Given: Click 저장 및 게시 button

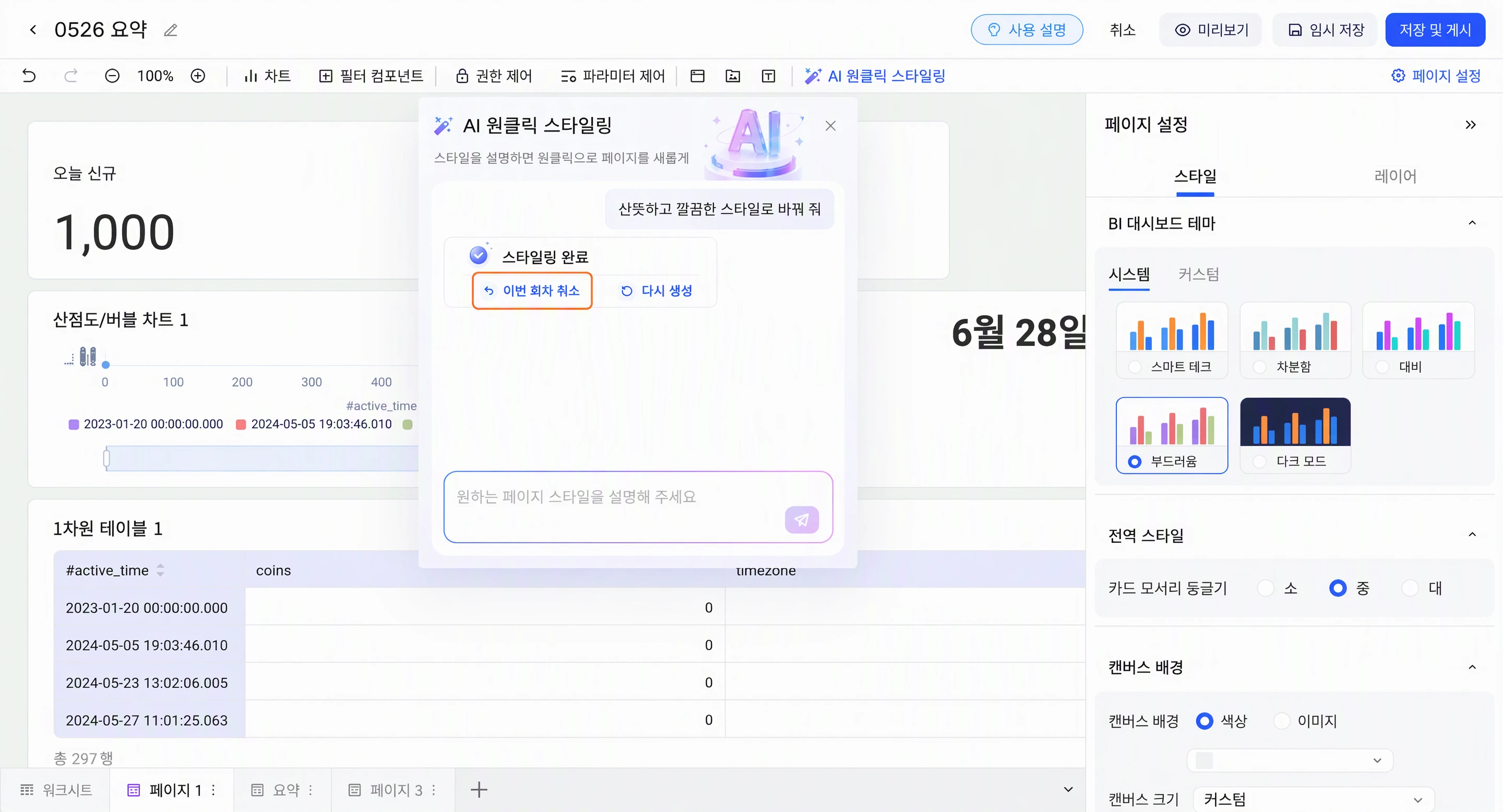Looking at the screenshot, I should pos(1435,30).
